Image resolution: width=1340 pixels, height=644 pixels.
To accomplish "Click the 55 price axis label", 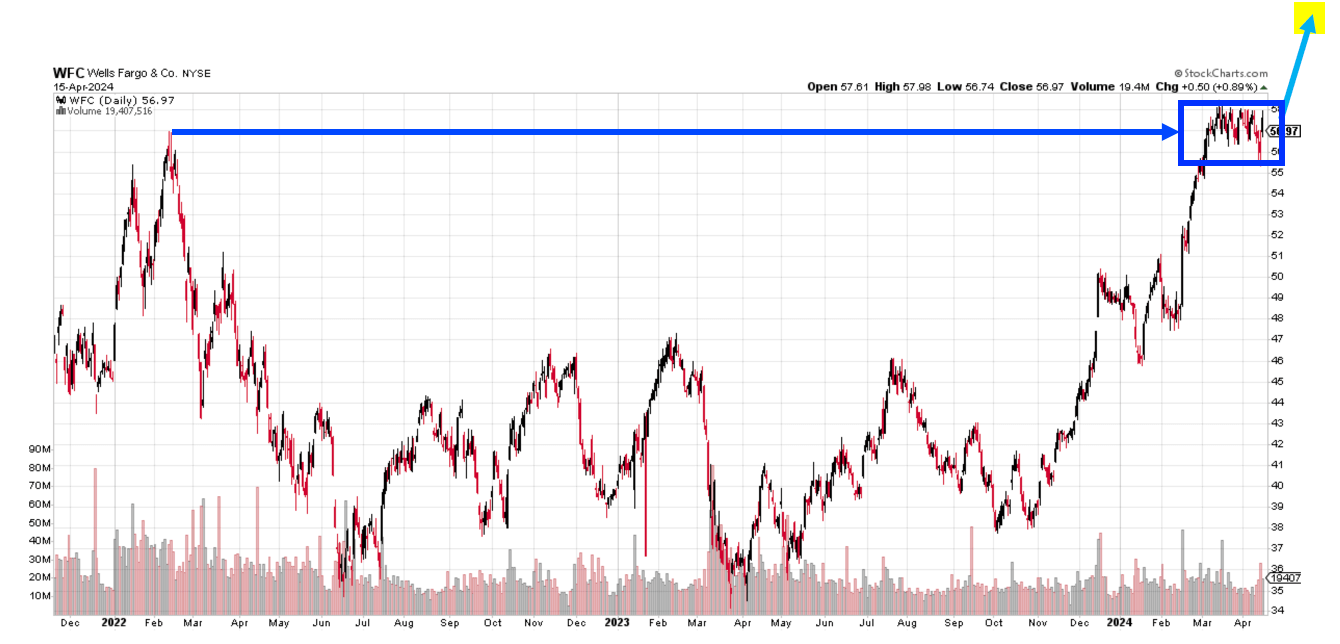I will click(x=1277, y=172).
